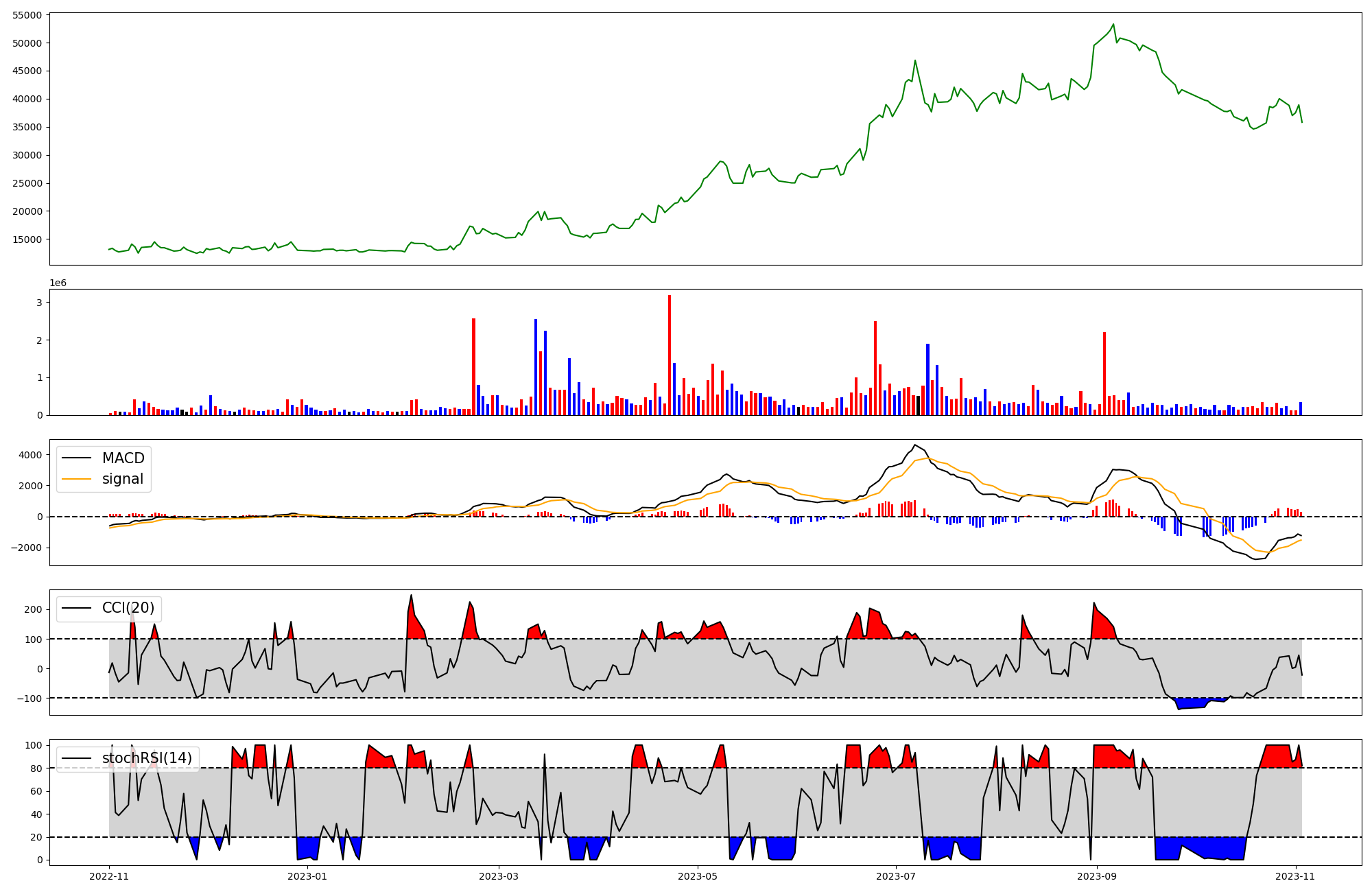Image resolution: width=1372 pixels, height=892 pixels.
Task: Select the CCI(20) legend entry
Action: [128, 608]
